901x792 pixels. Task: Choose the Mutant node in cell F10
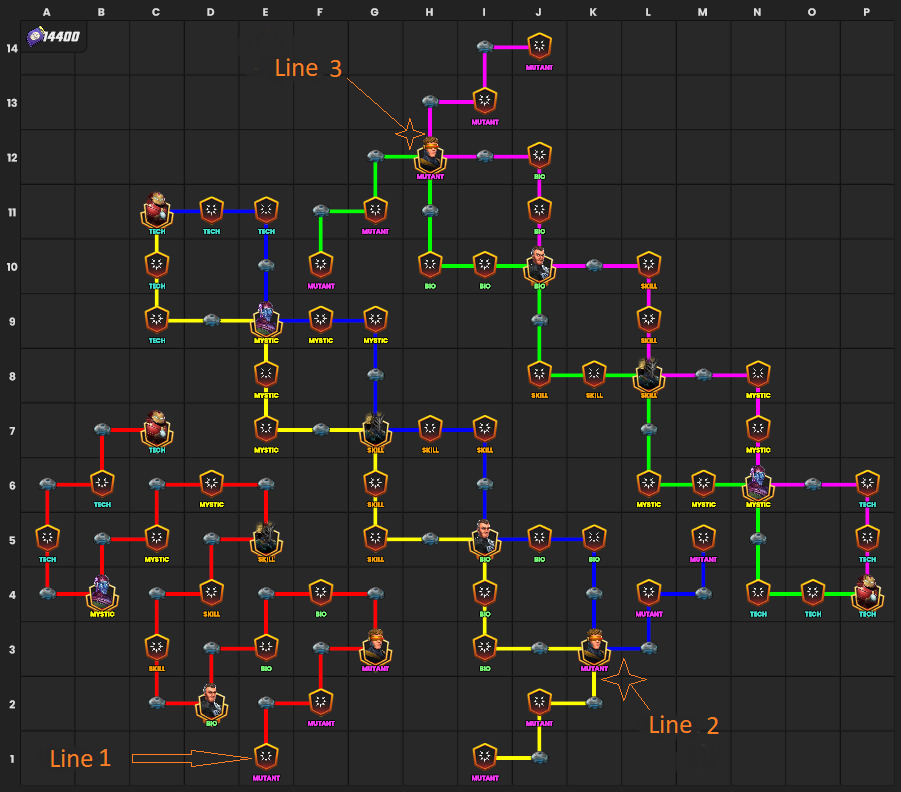(x=321, y=264)
